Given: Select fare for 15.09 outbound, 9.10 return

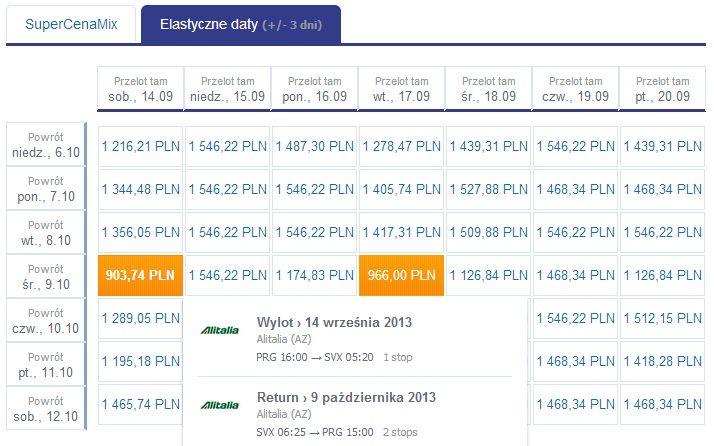Looking at the screenshot, I should pos(227,275).
